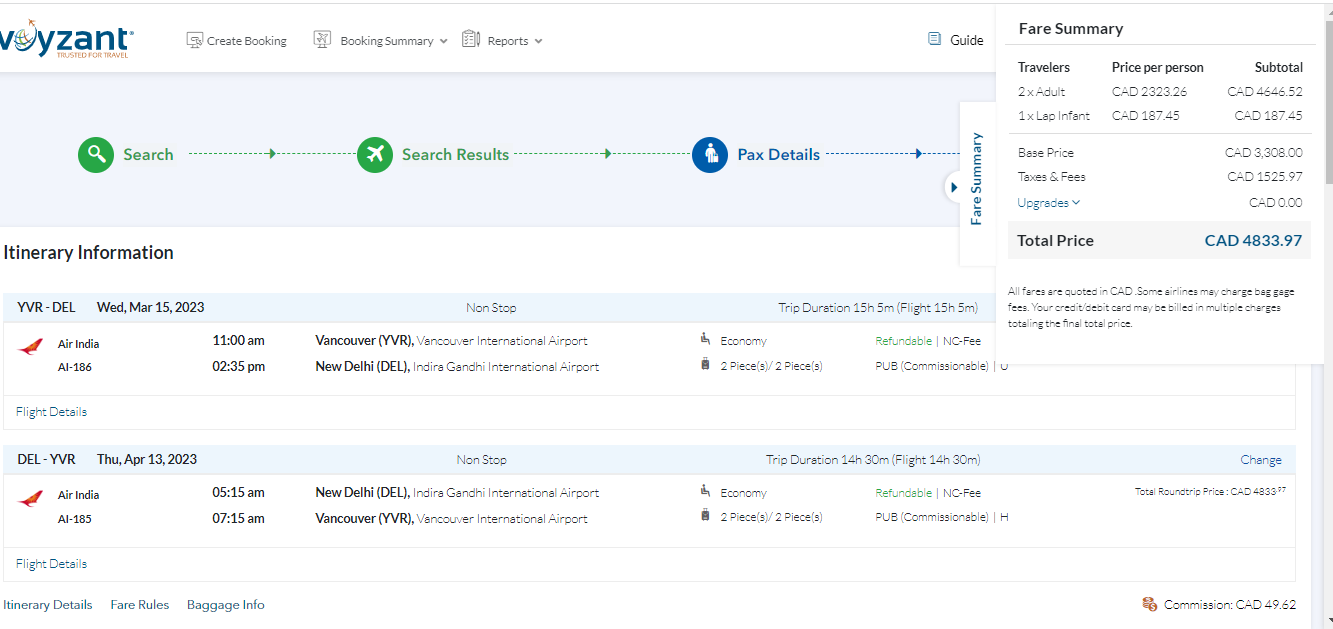1333x629 pixels.
Task: Click the Guide book icon
Action: (935, 39)
